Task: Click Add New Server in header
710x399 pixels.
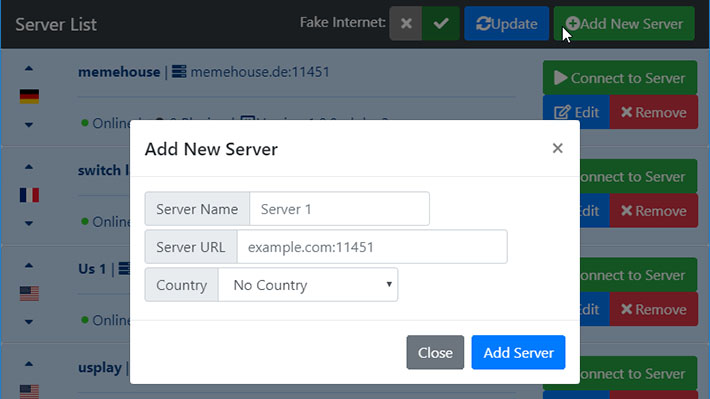Action: point(624,24)
